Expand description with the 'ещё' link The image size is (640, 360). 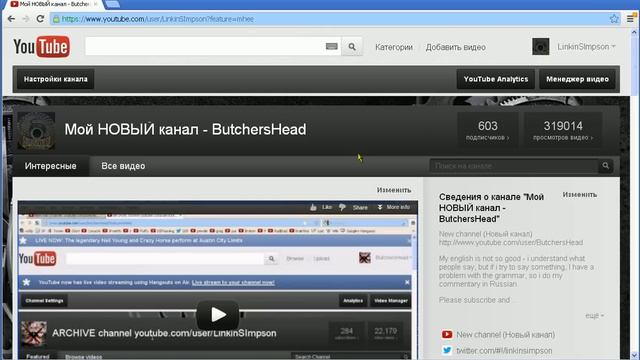coord(594,316)
